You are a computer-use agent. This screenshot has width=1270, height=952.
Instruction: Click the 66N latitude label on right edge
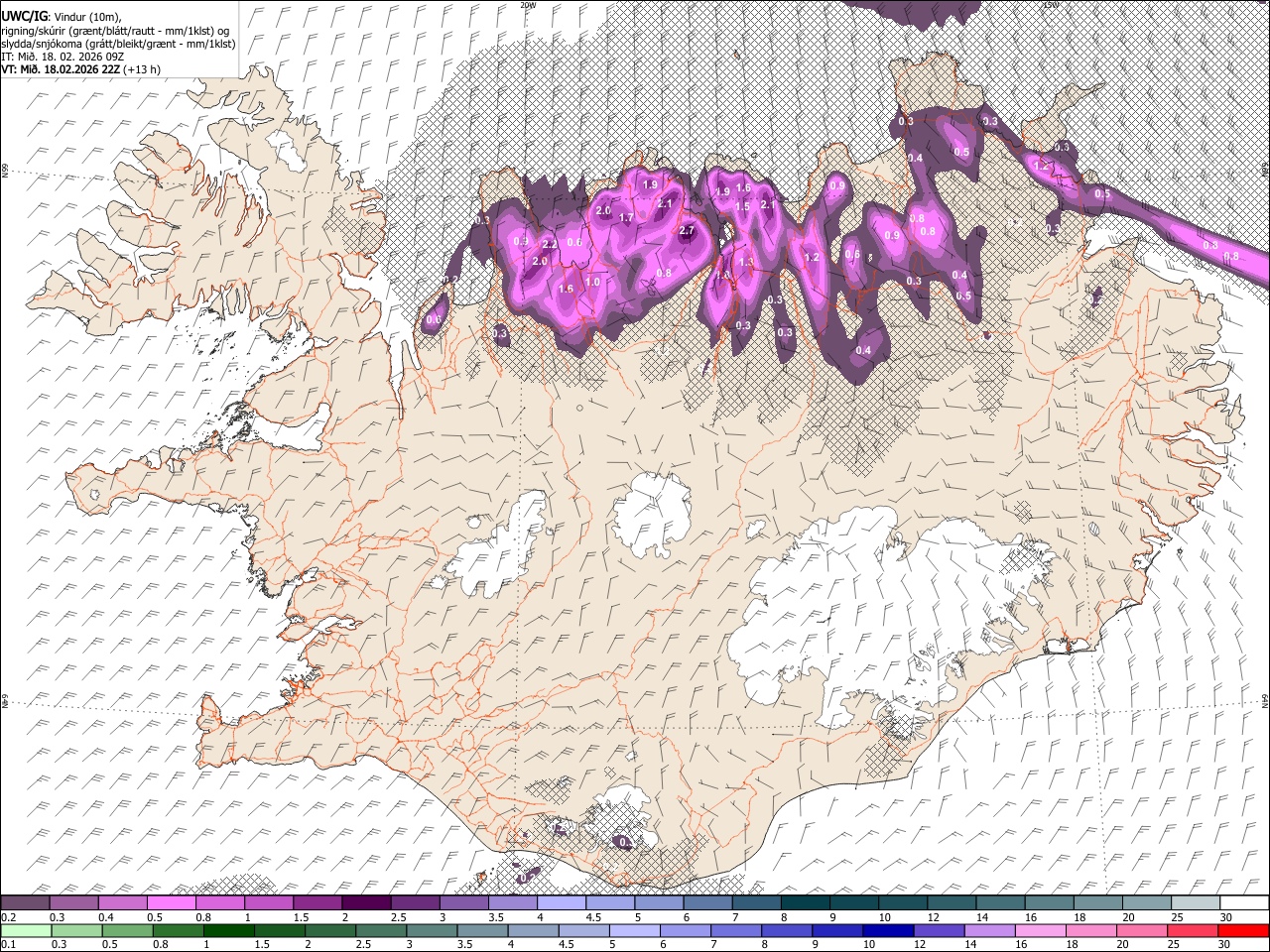pyautogui.click(x=1265, y=171)
